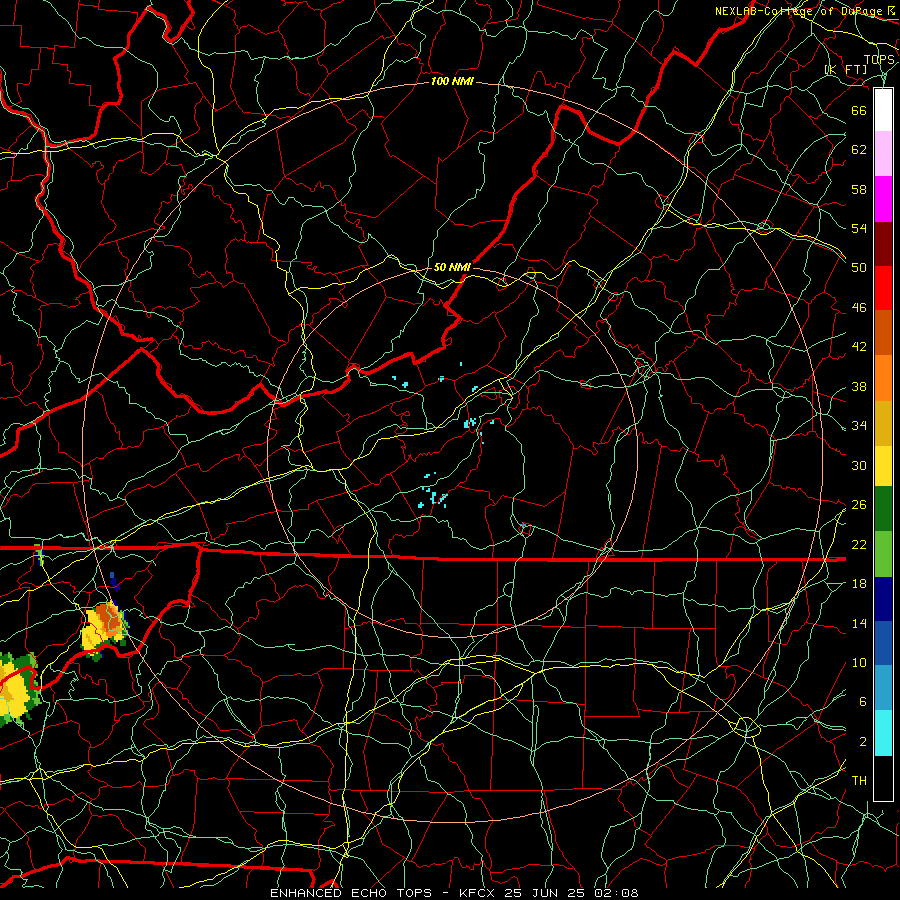This screenshot has width=900, height=900.
Task: Click the "K FT" units label
Action: pos(846,70)
